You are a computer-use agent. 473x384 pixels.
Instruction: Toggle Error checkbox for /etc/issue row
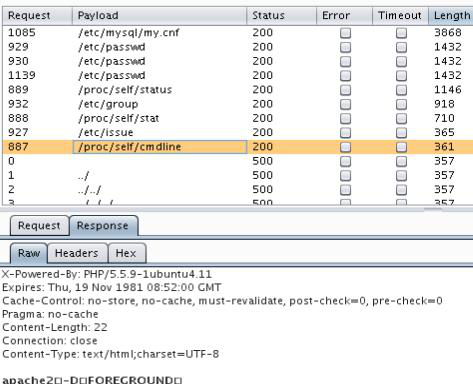345,133
